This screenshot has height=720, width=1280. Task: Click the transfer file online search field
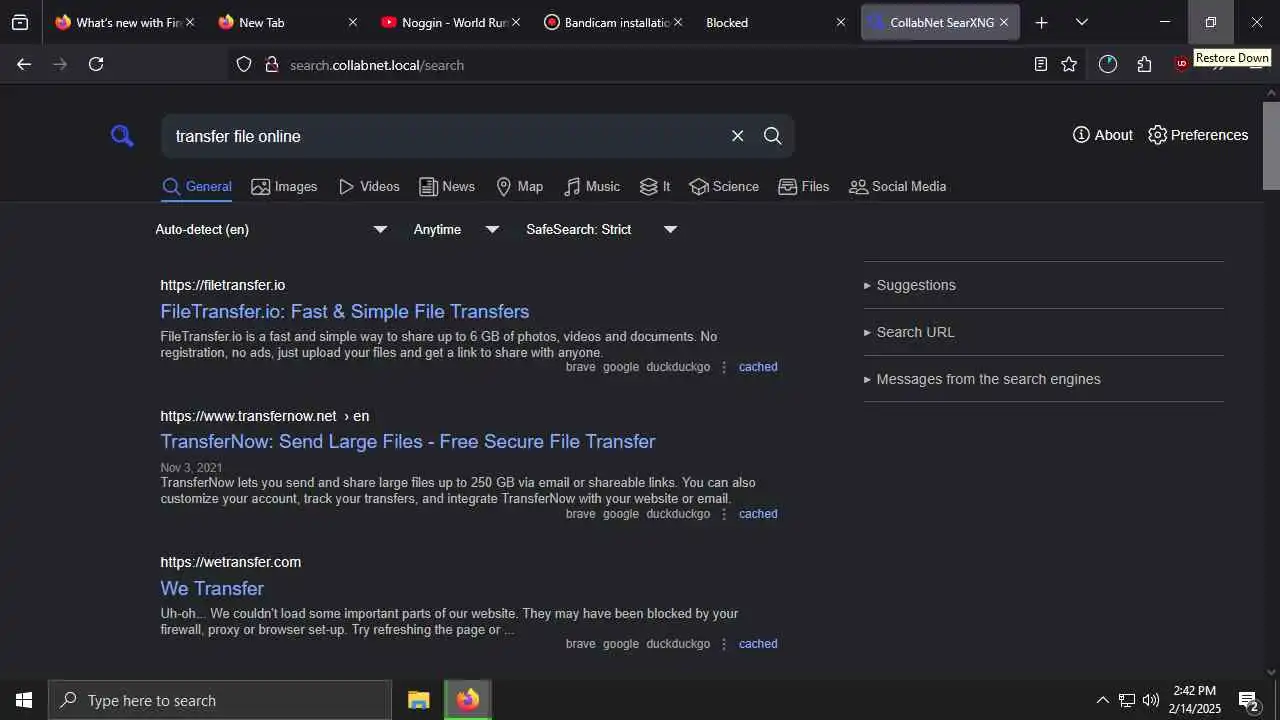445,136
